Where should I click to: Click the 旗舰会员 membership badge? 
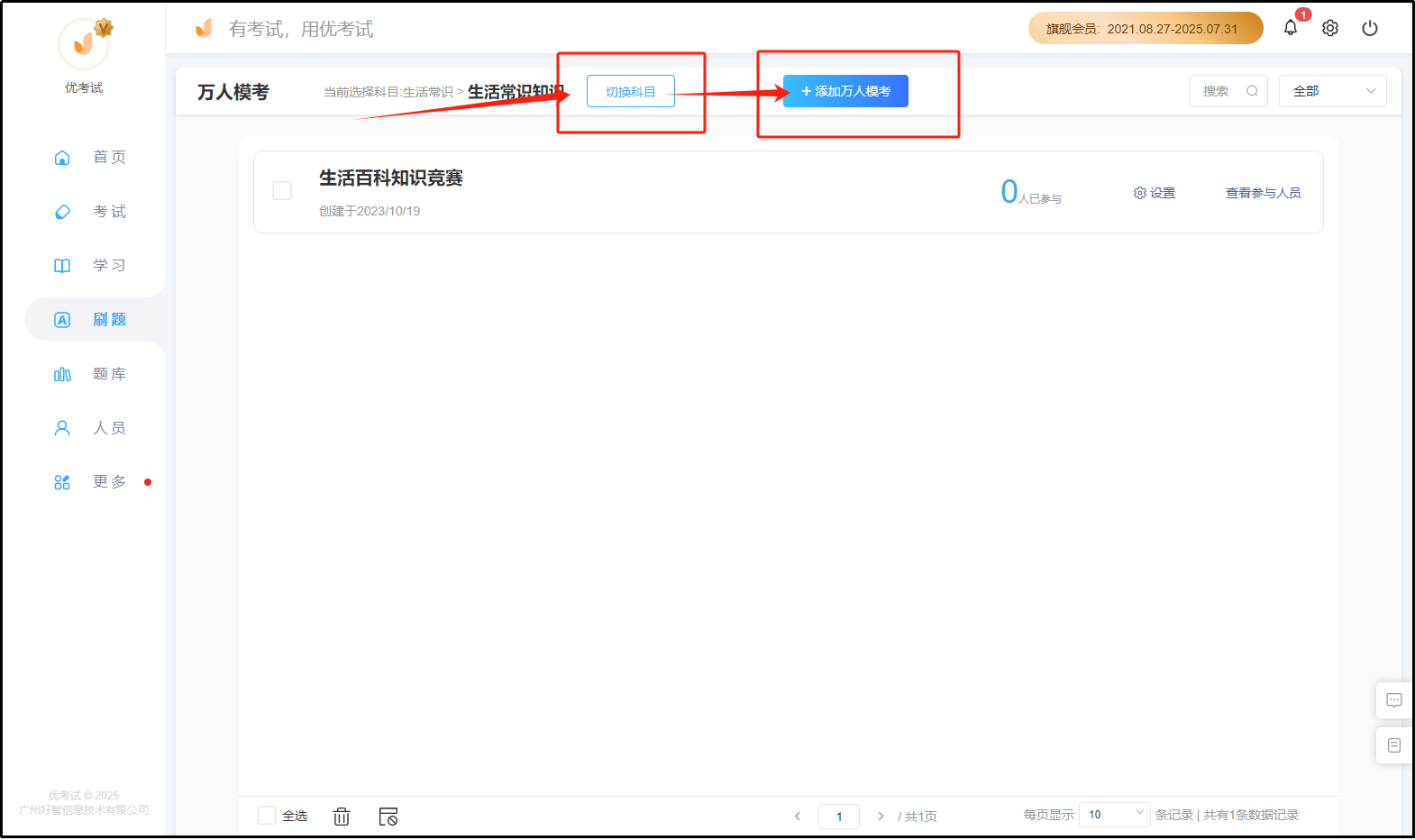pyautogui.click(x=1146, y=28)
